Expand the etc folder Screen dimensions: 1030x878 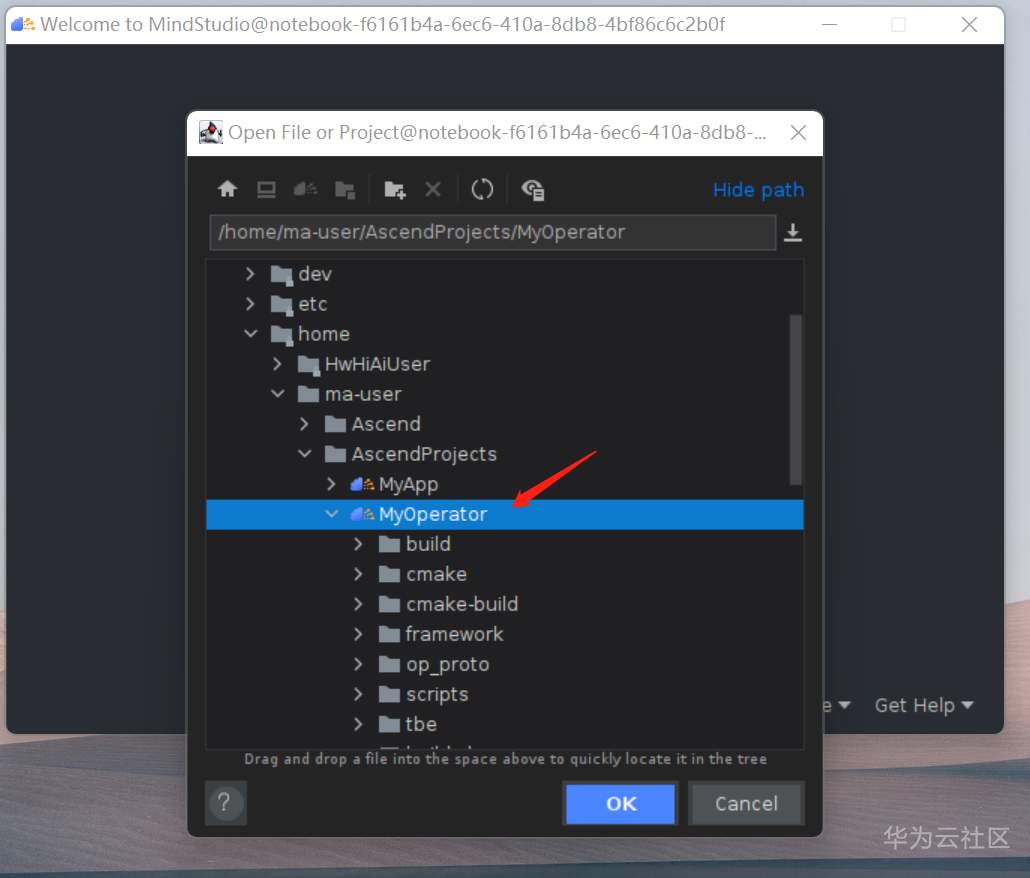point(250,303)
